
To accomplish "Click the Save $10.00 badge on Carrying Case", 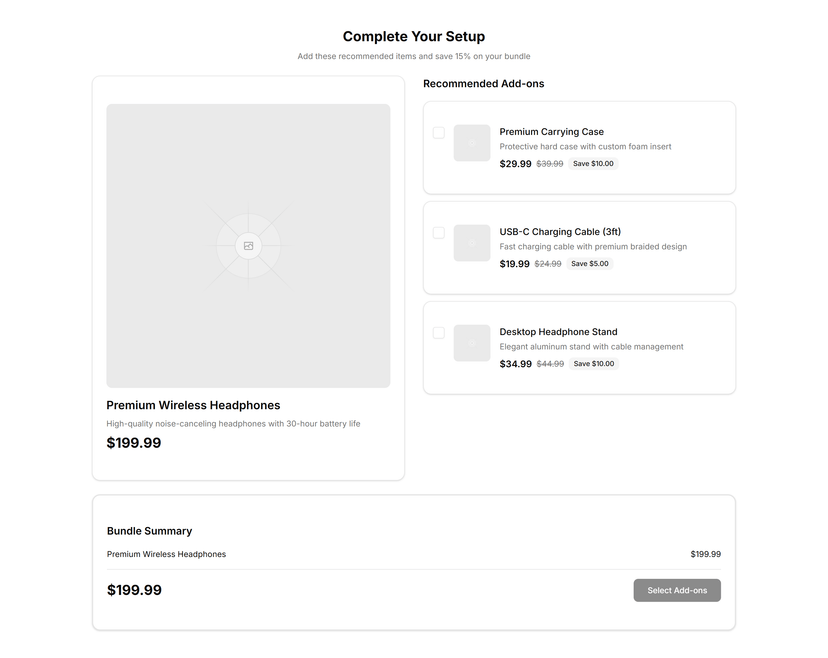I will (593, 164).
